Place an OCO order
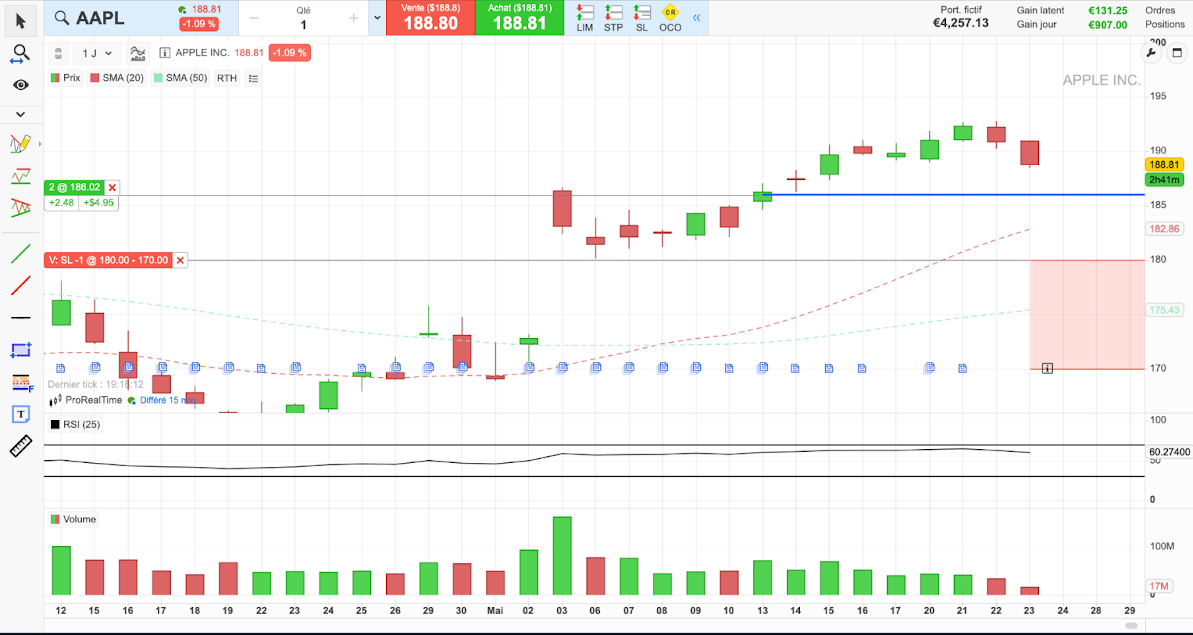The height and width of the screenshot is (635, 1193). pyautogui.click(x=670, y=18)
